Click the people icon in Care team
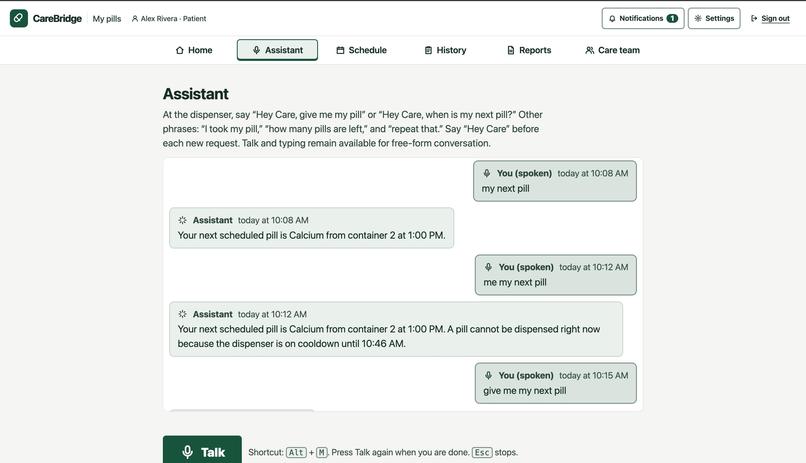 pos(590,50)
